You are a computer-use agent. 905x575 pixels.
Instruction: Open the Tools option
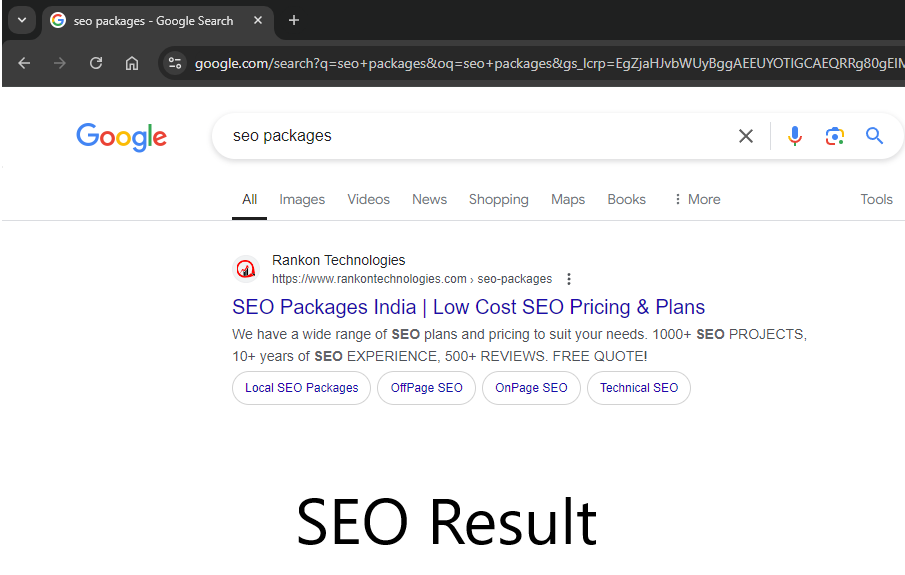point(876,199)
